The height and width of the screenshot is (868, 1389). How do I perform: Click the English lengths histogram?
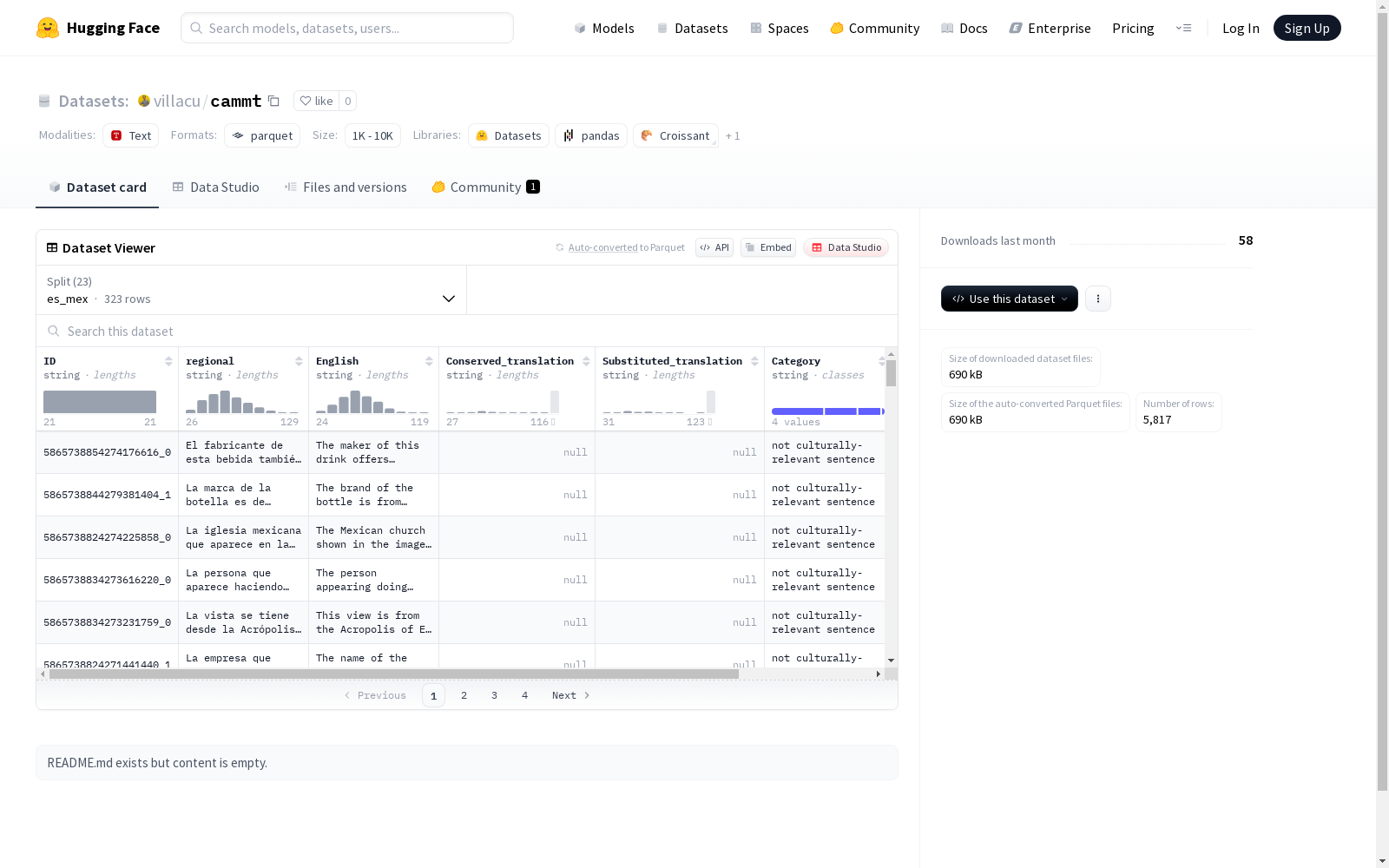point(372,402)
